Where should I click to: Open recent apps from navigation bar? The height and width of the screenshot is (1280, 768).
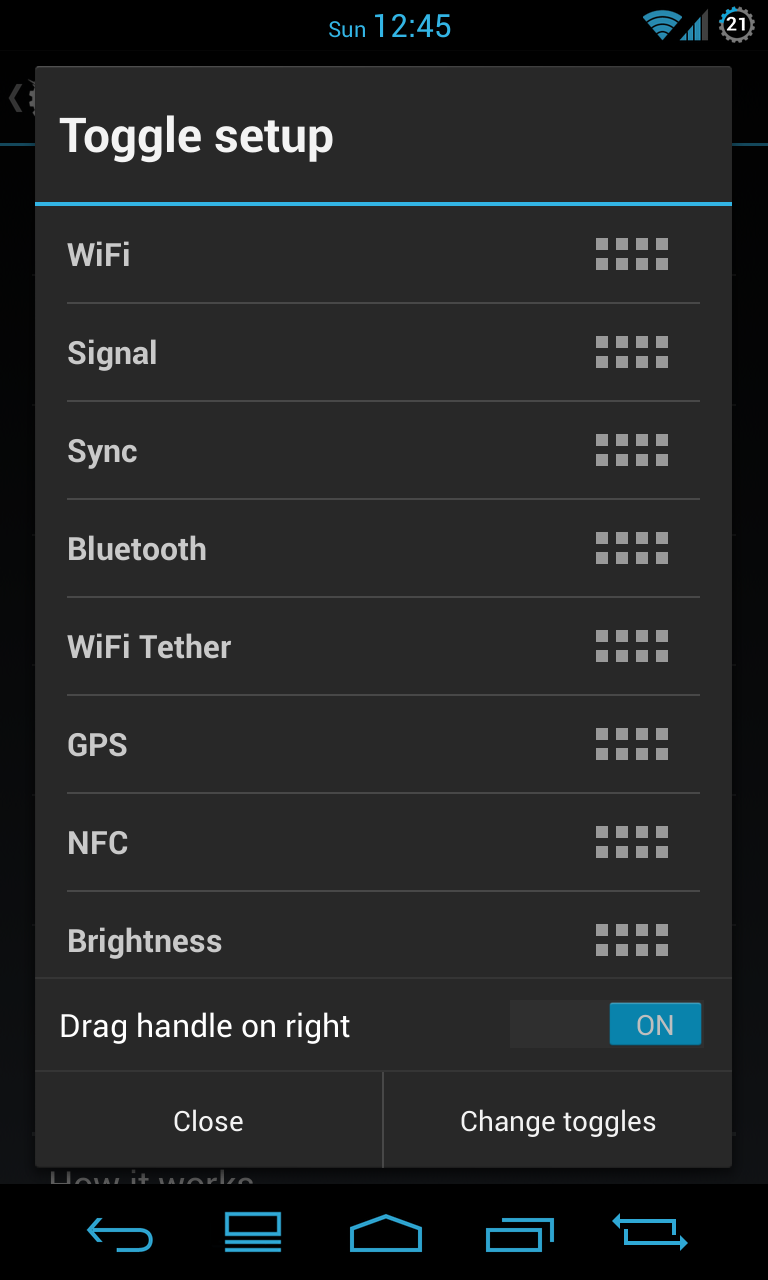[x=519, y=1233]
